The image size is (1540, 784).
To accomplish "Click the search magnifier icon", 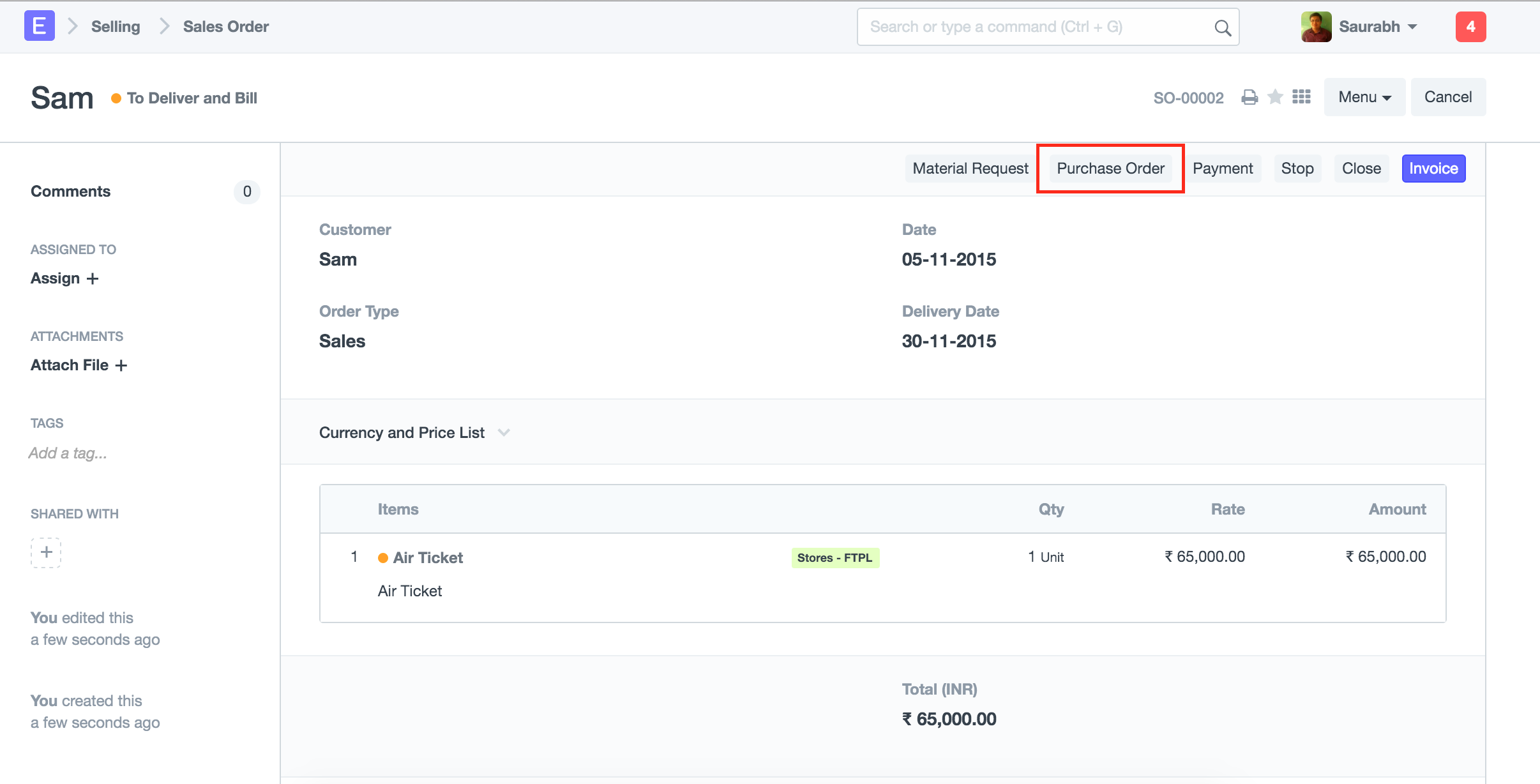I will point(1222,27).
